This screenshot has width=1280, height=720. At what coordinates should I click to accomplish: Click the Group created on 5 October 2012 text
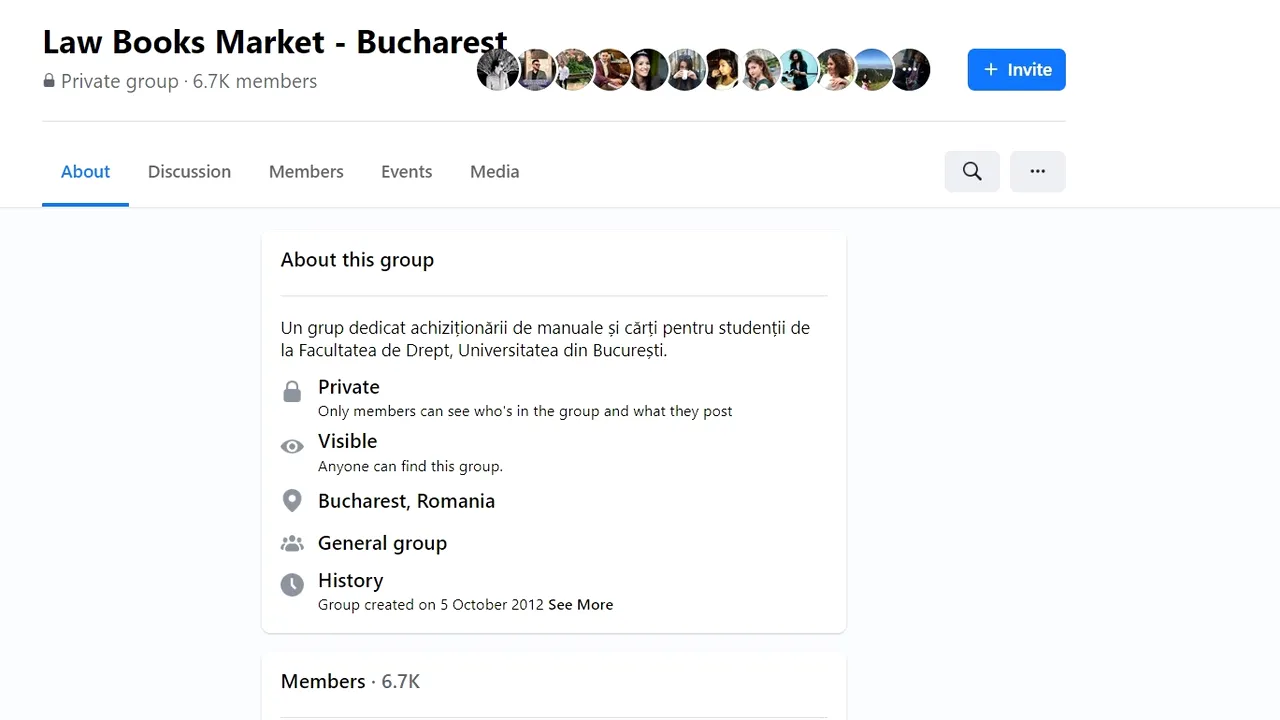pyautogui.click(x=431, y=605)
